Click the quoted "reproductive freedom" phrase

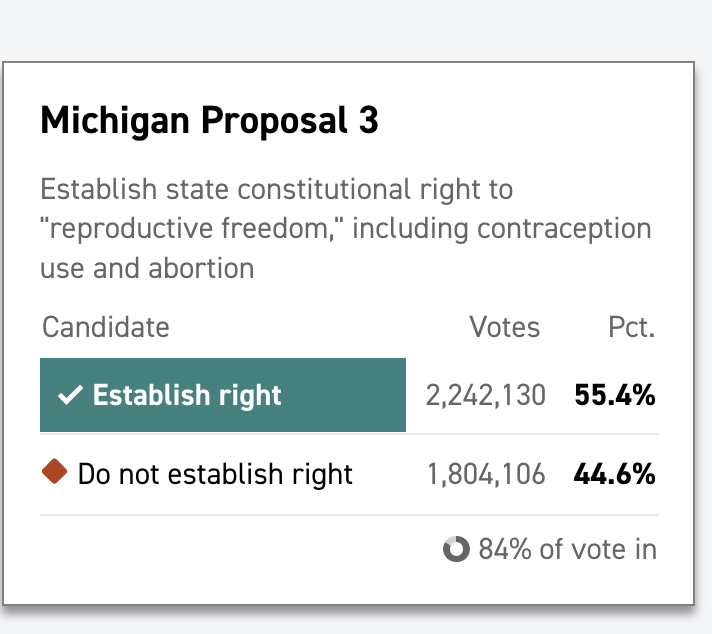tap(189, 229)
